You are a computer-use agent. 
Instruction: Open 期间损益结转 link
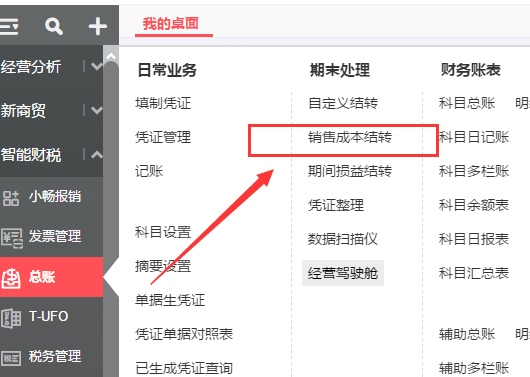[350, 171]
